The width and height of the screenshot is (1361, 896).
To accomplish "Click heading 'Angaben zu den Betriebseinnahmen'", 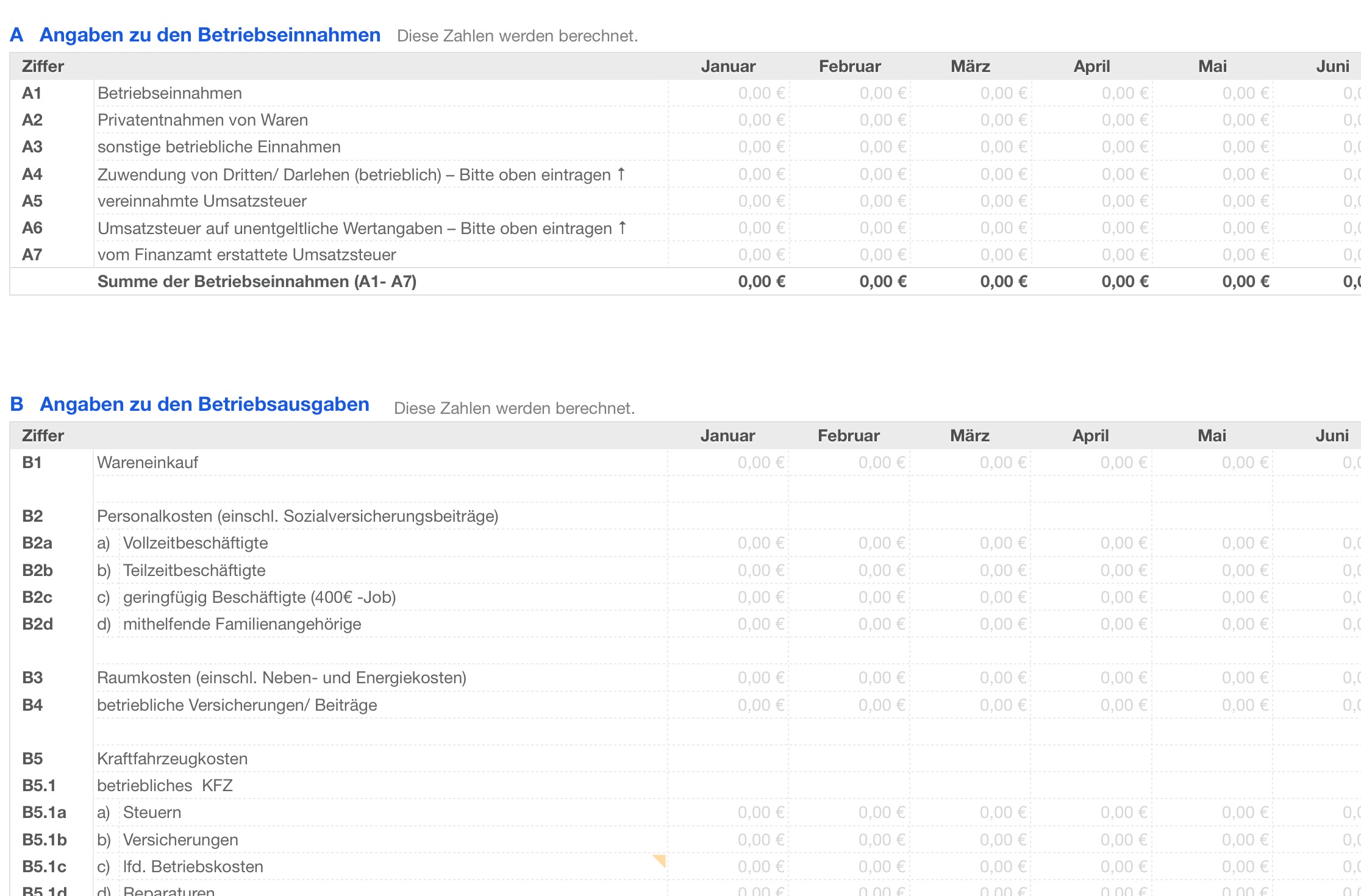I will (x=210, y=35).
